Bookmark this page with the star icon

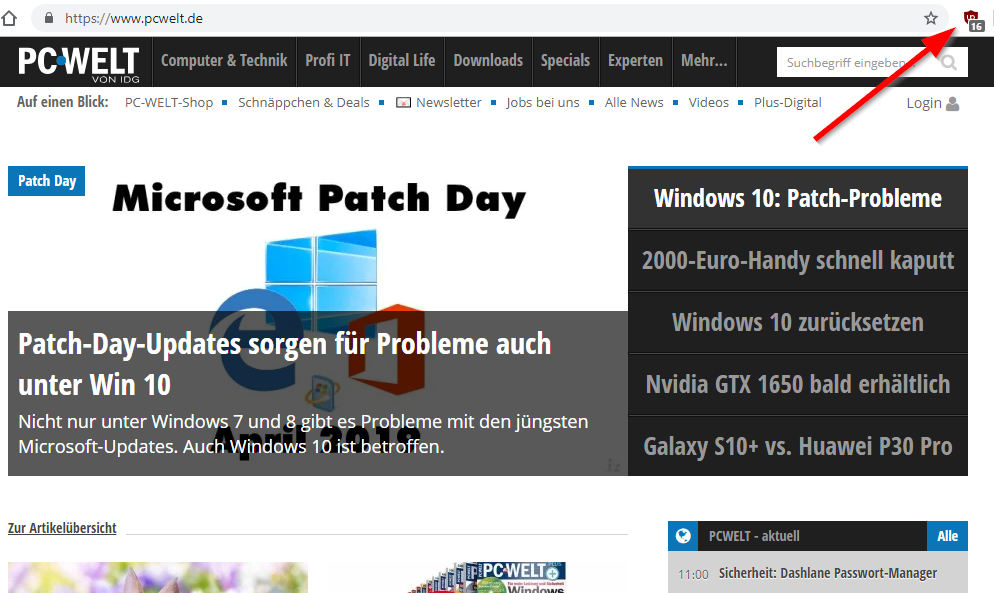(x=931, y=18)
